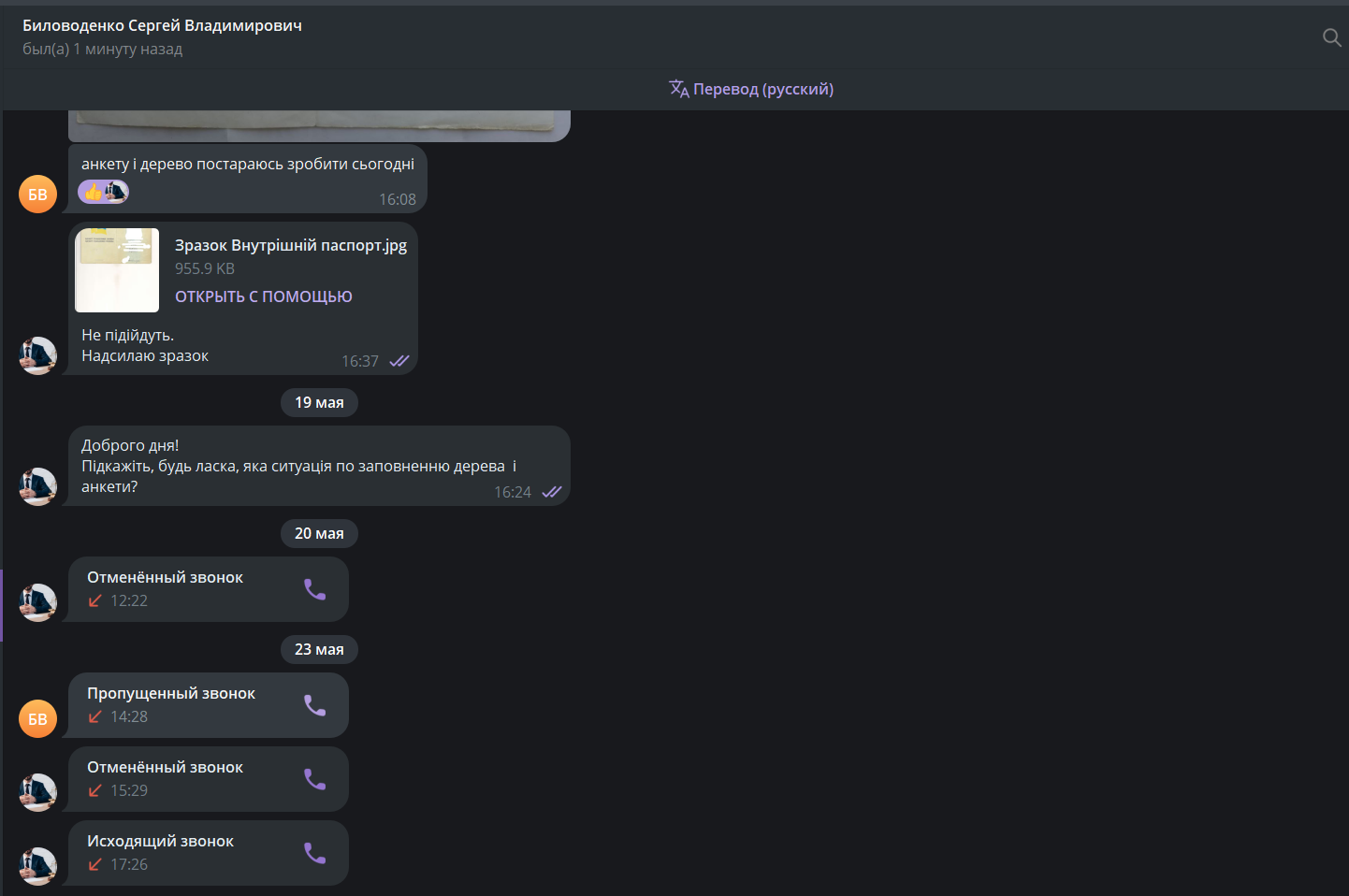Select the Доброго дня message bubble

319,466
